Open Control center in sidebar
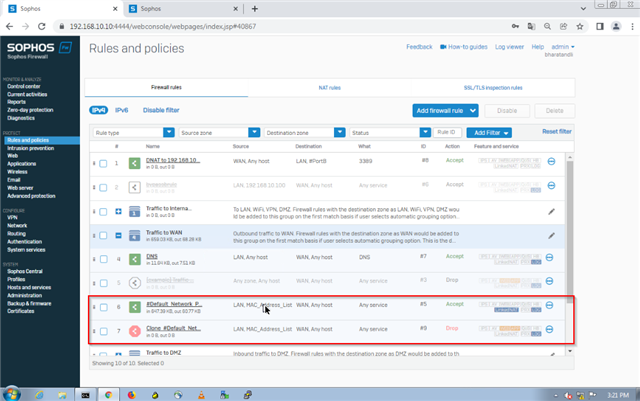 pyautogui.click(x=24, y=87)
